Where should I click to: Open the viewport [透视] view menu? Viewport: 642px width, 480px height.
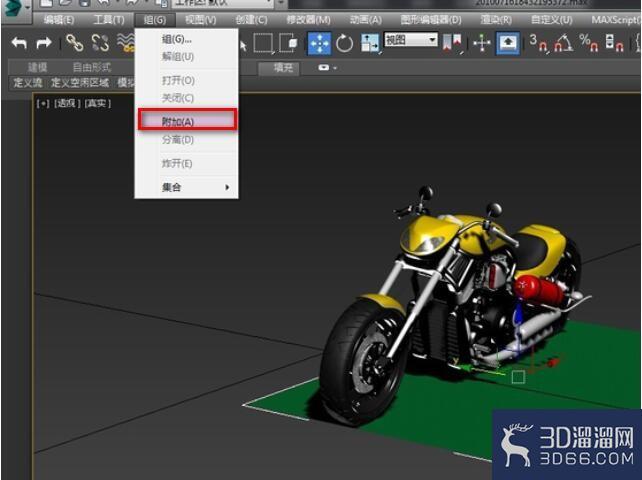[x=67, y=103]
